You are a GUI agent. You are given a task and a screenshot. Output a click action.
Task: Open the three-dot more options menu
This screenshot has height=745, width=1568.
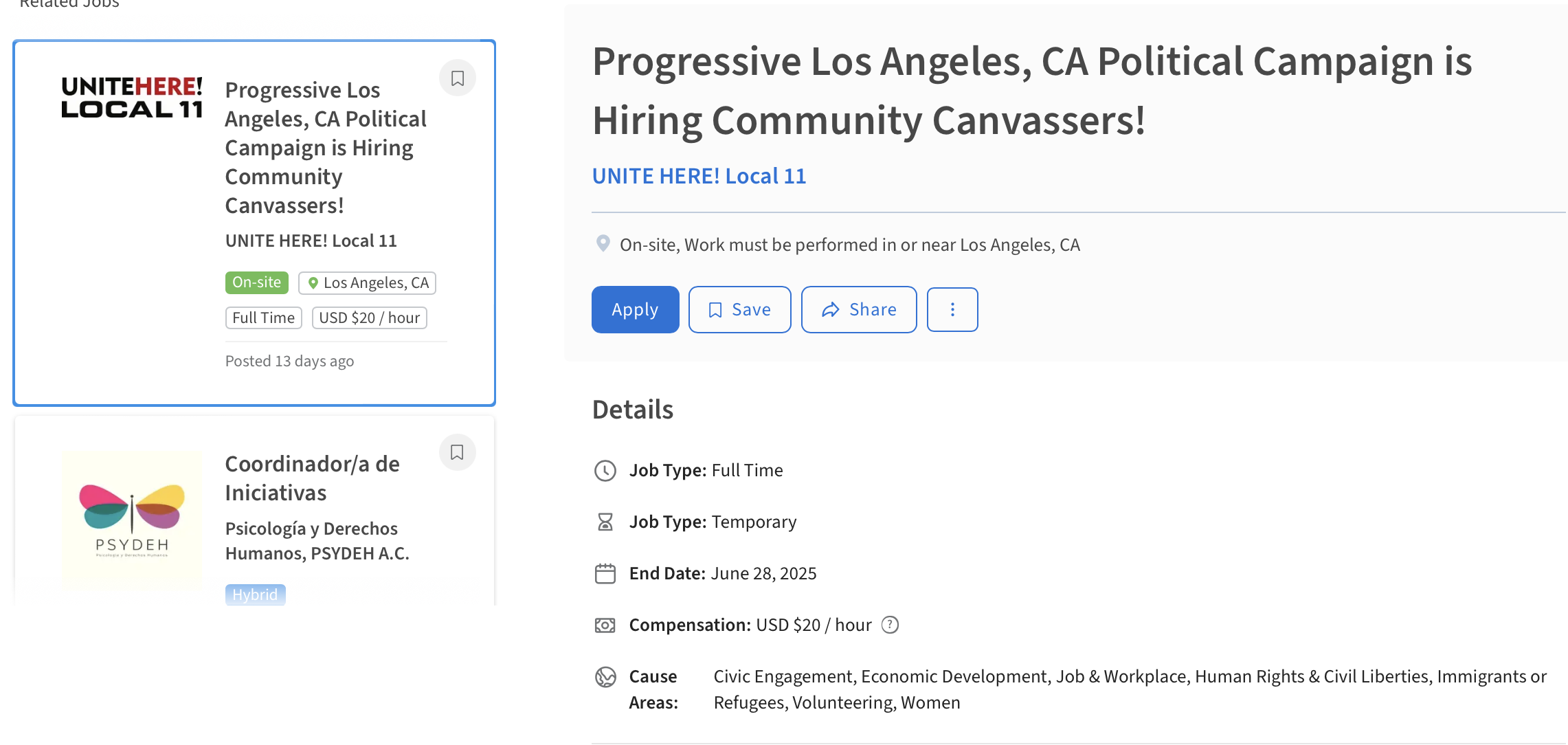point(952,310)
